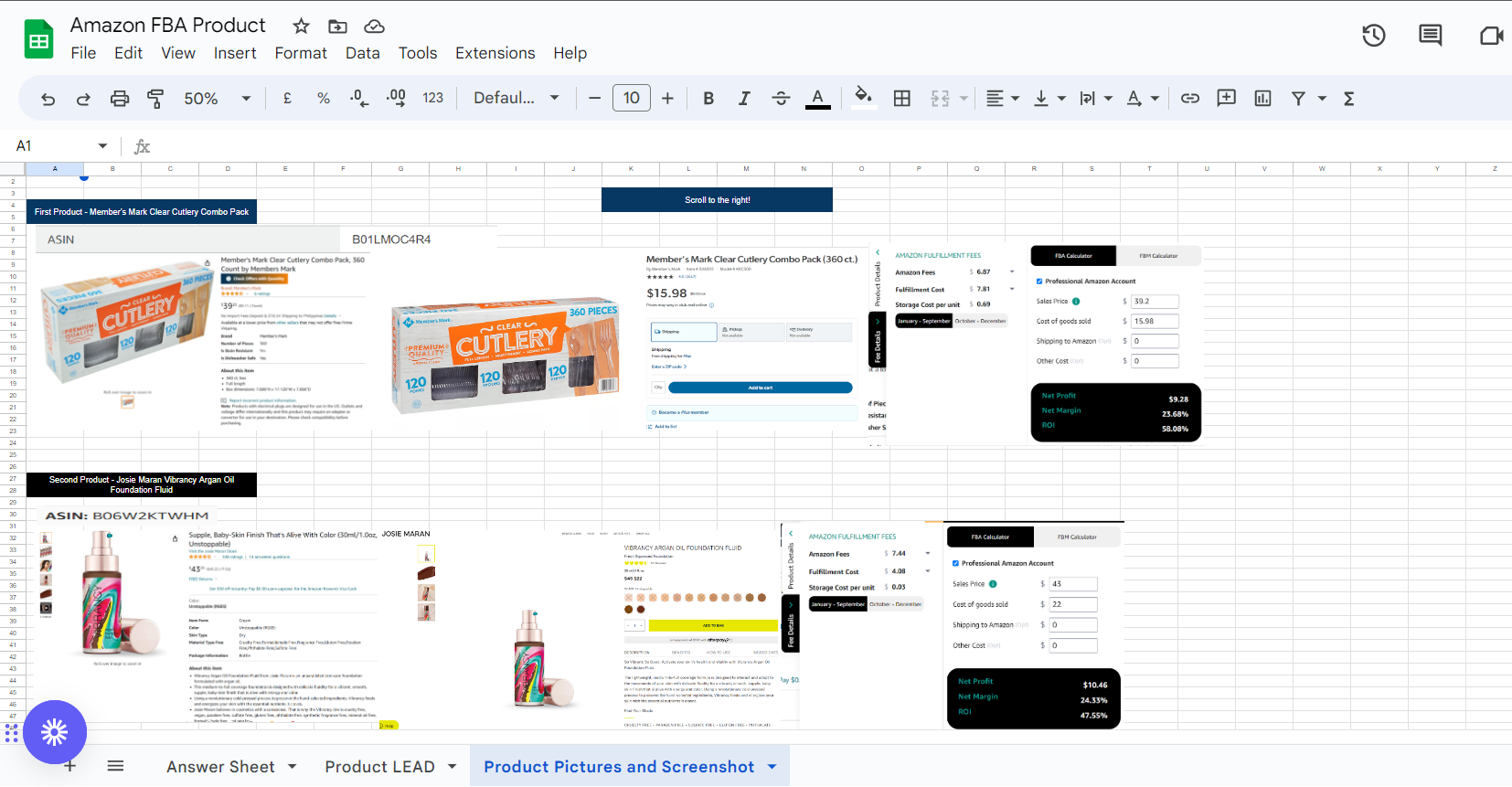Image resolution: width=1512 pixels, height=787 pixels.
Task: Open the Tools menu
Action: tap(418, 53)
